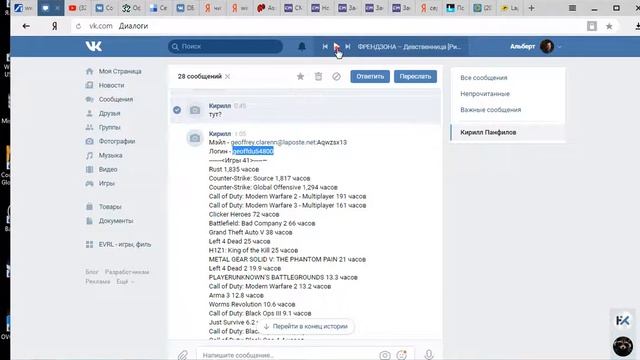Bookmark the page with star icon

pyautogui.click(x=609, y=26)
